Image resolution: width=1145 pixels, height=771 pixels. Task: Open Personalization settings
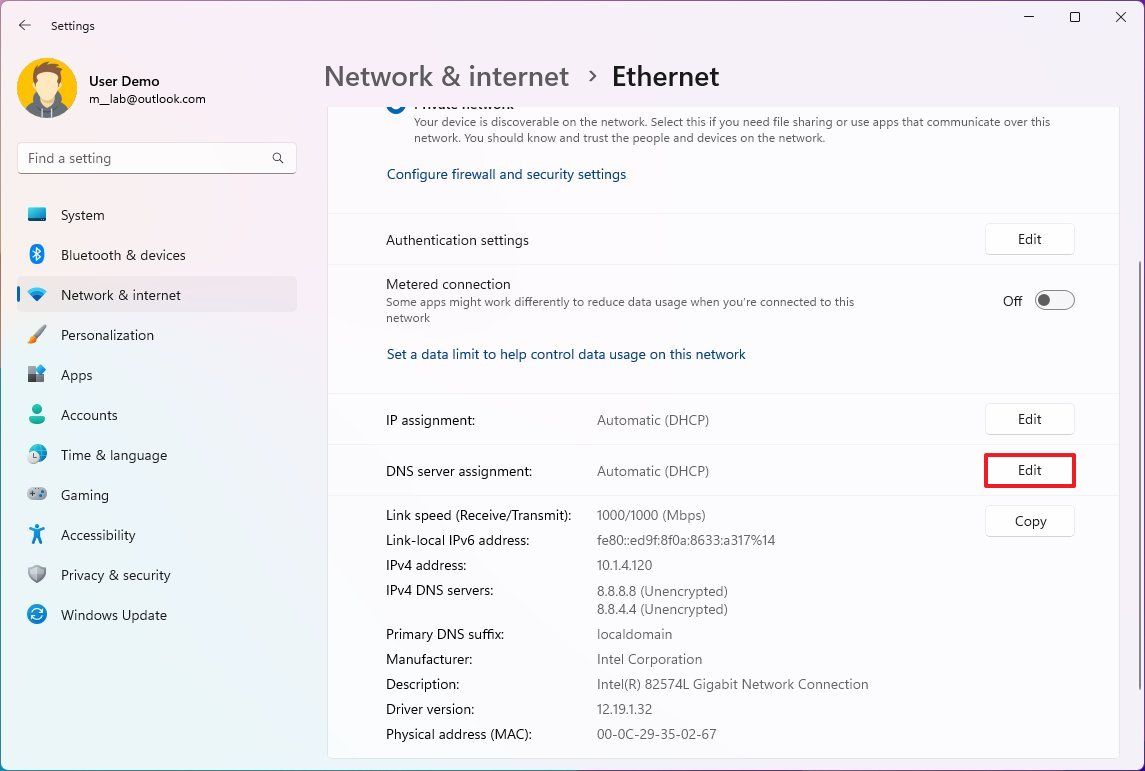107,334
